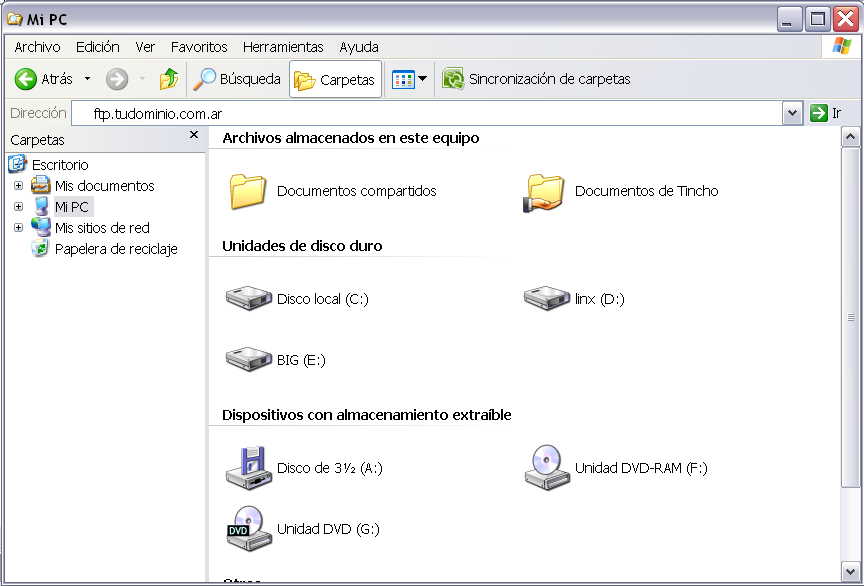Select Papelera de reciclaje in the tree

coord(116,249)
